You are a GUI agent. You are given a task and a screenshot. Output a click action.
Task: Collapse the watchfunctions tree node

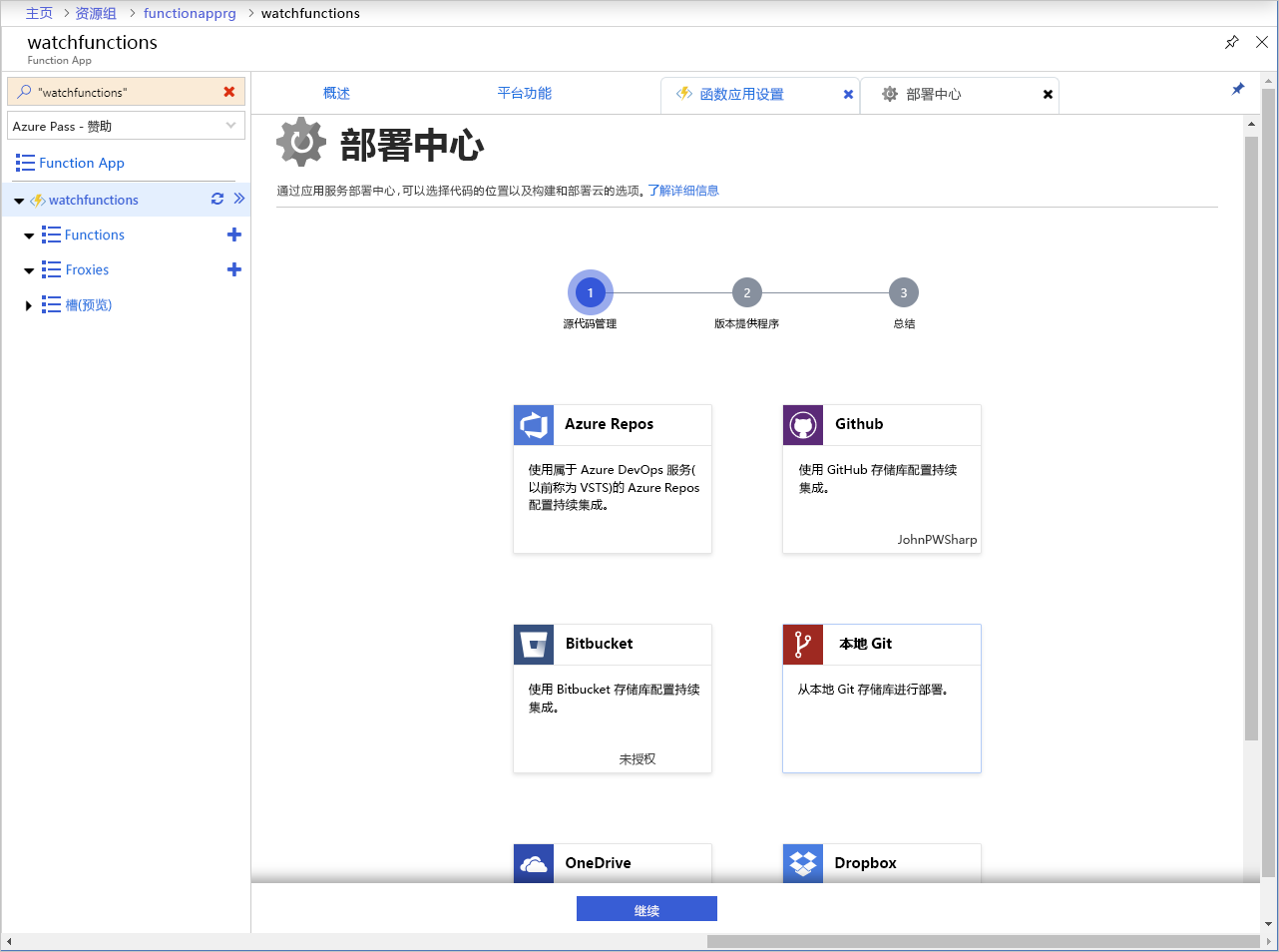pyautogui.click(x=19, y=201)
